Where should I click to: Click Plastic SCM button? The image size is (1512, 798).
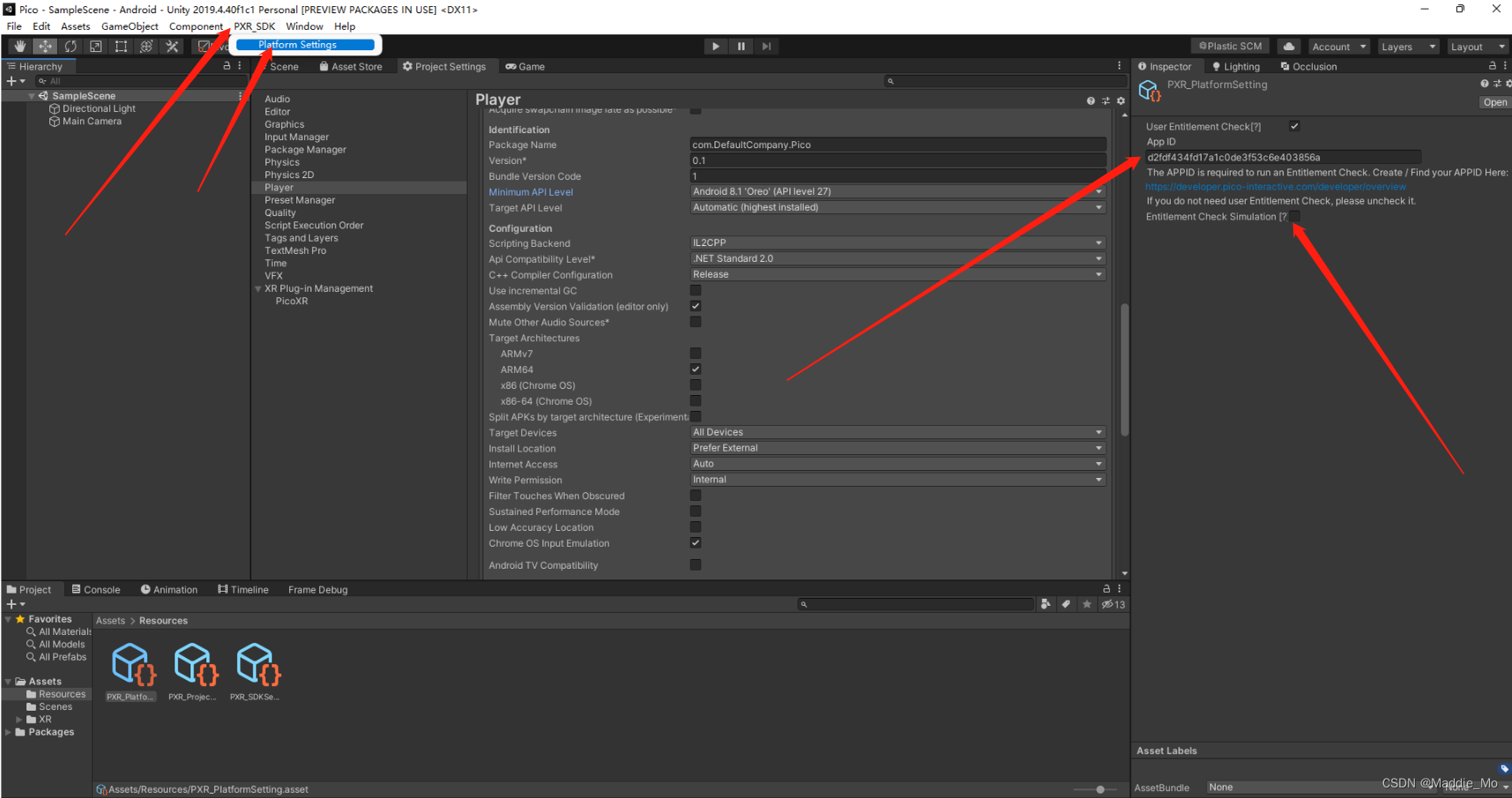tap(1231, 46)
